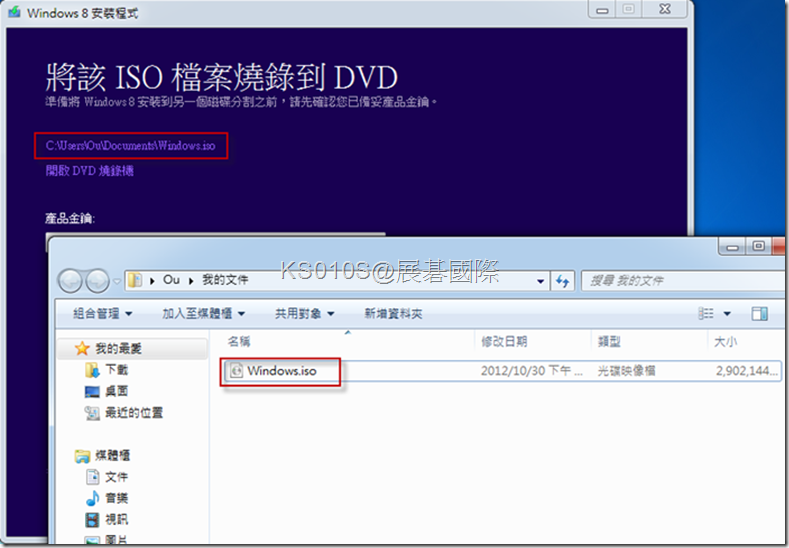Image resolution: width=789 pixels, height=548 pixels.
Task: Select the Windows.iso file name
Action: tap(282, 371)
